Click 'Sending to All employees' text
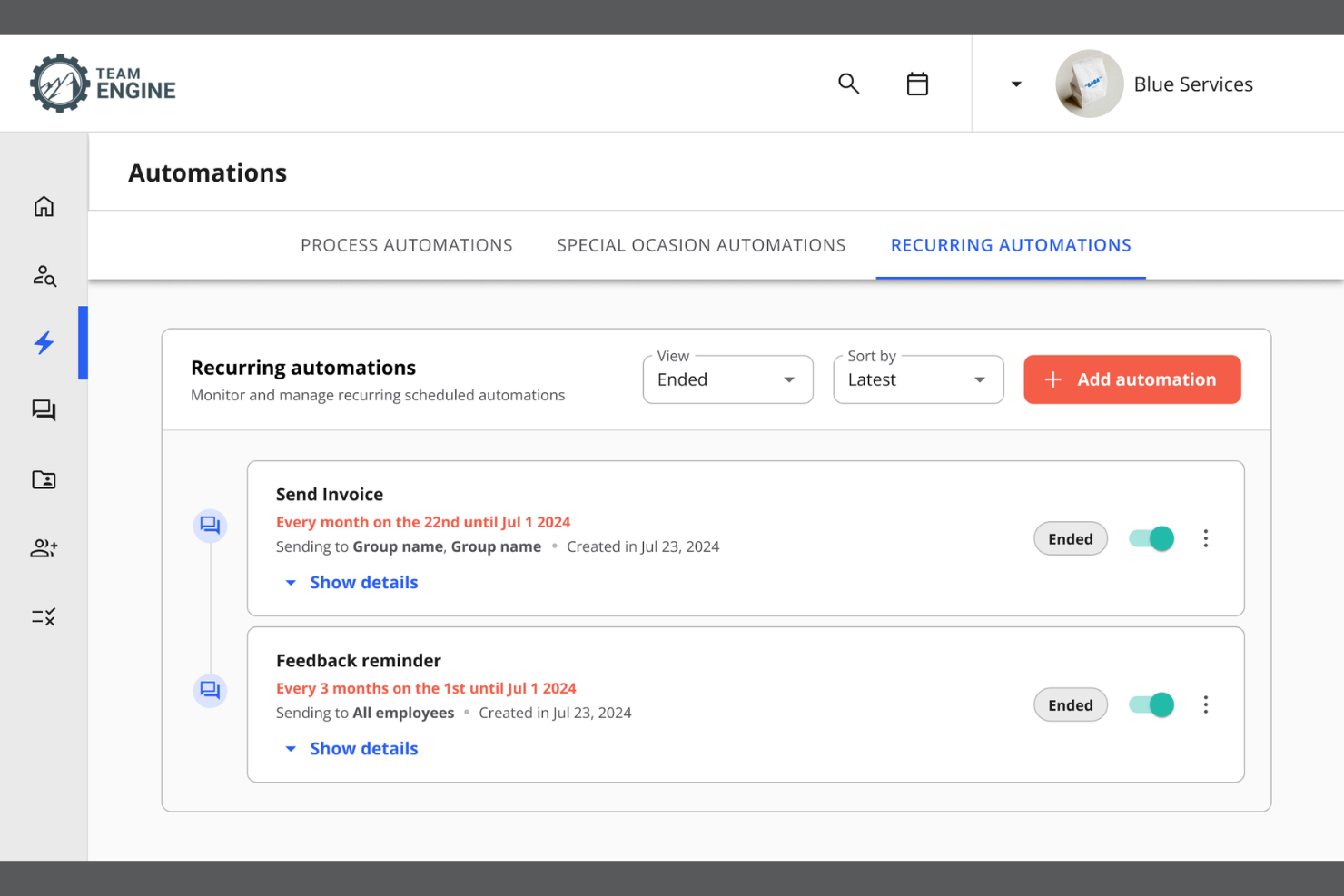The width and height of the screenshot is (1344, 896). pyautogui.click(x=365, y=713)
